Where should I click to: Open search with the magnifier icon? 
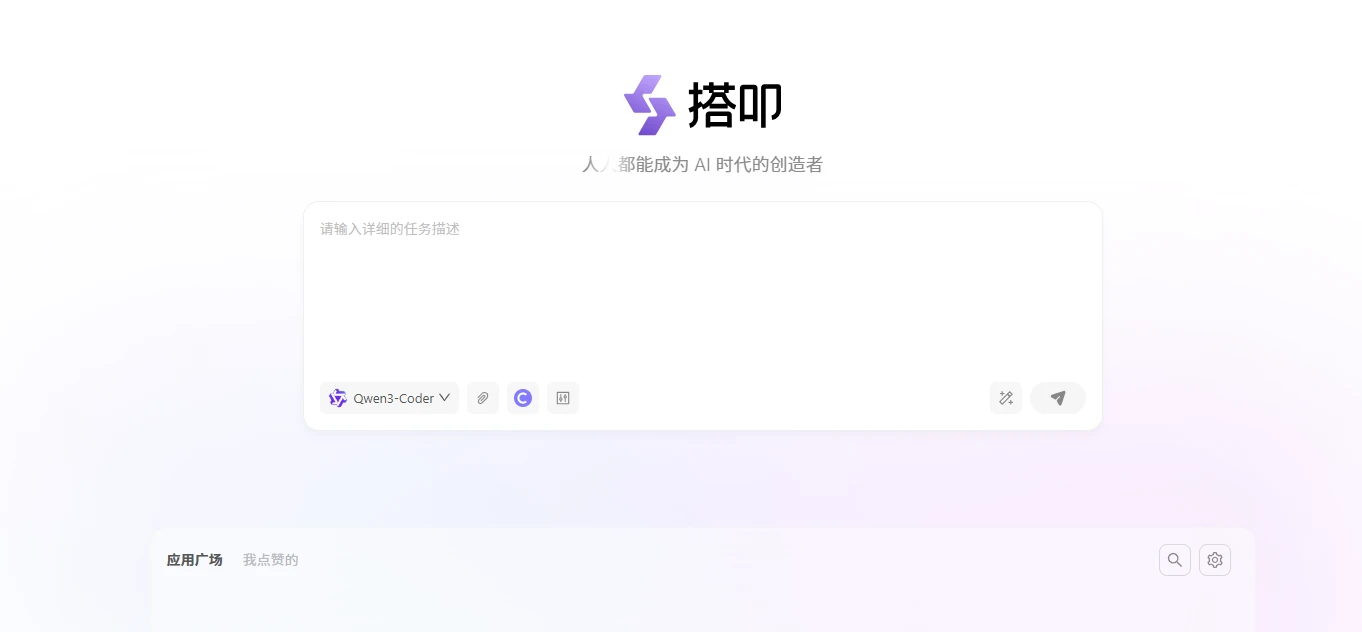[1175, 560]
